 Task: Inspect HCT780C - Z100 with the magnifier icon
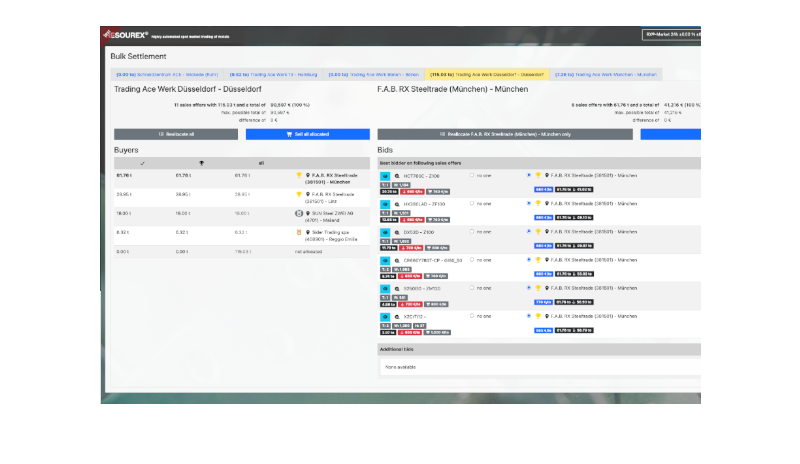[397, 176]
